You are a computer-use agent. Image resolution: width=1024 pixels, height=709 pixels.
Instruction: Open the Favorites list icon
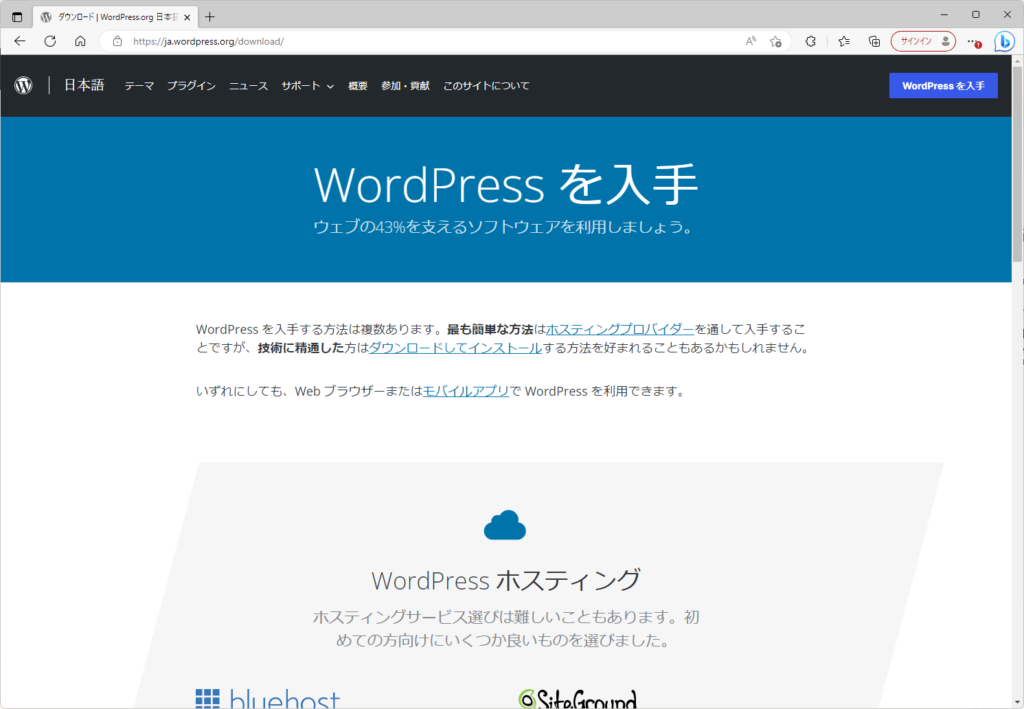844,41
